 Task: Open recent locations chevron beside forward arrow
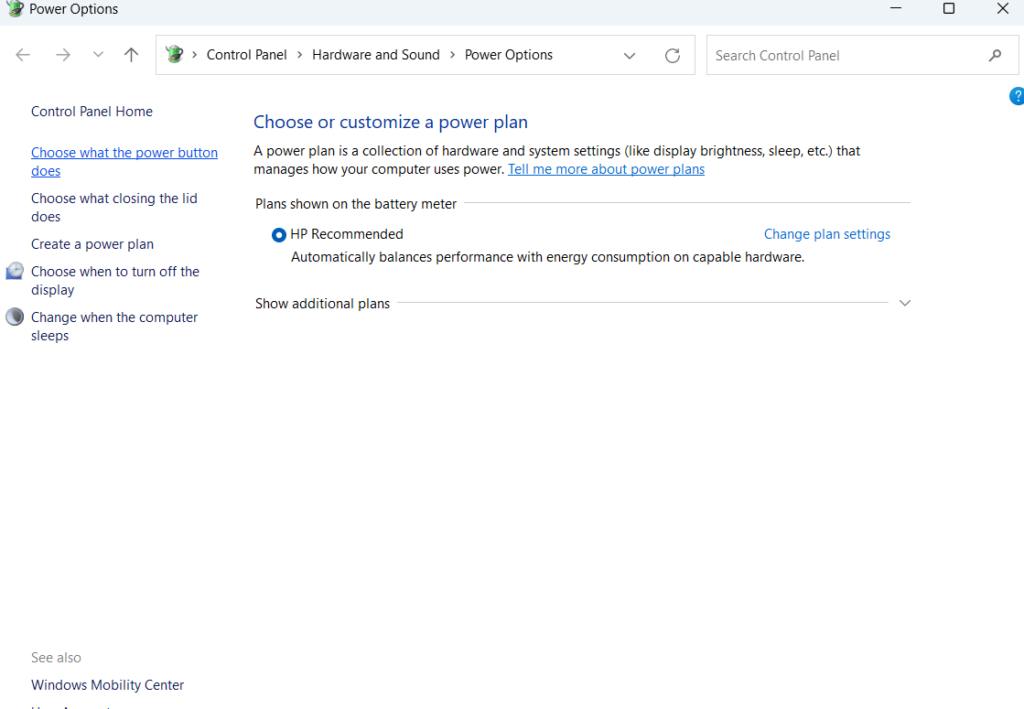tap(98, 55)
